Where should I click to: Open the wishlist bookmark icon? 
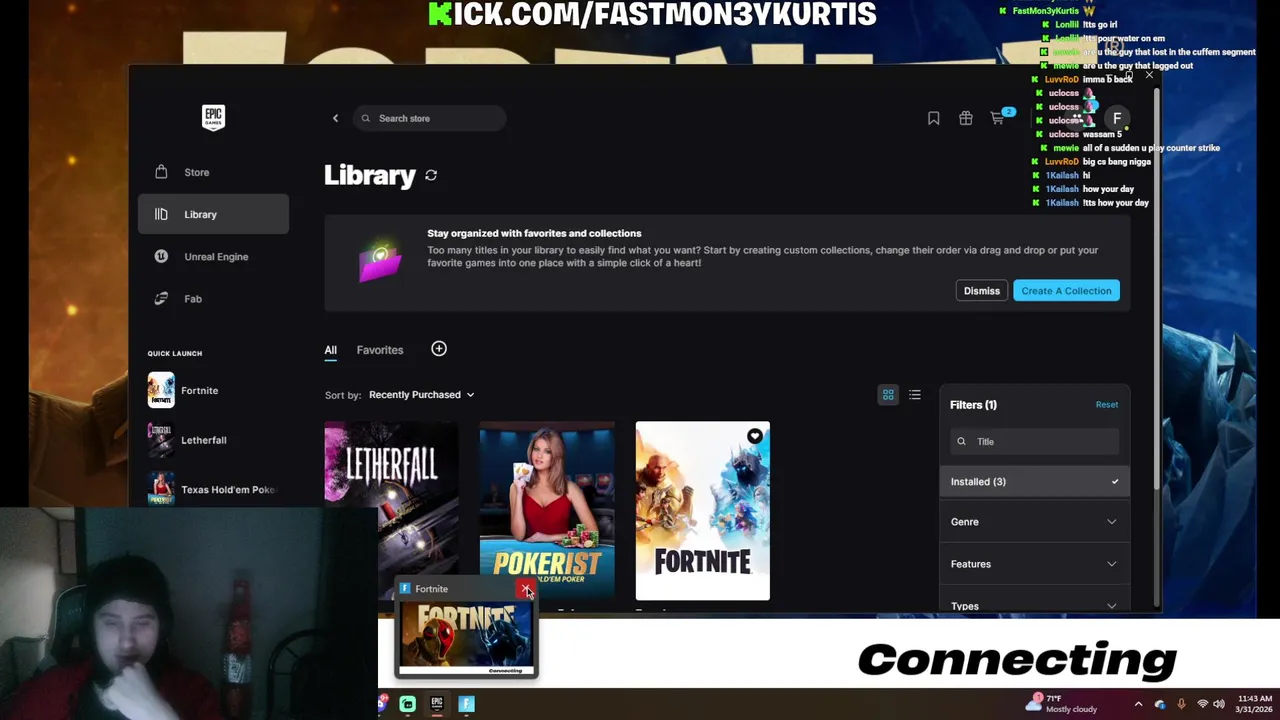[933, 118]
